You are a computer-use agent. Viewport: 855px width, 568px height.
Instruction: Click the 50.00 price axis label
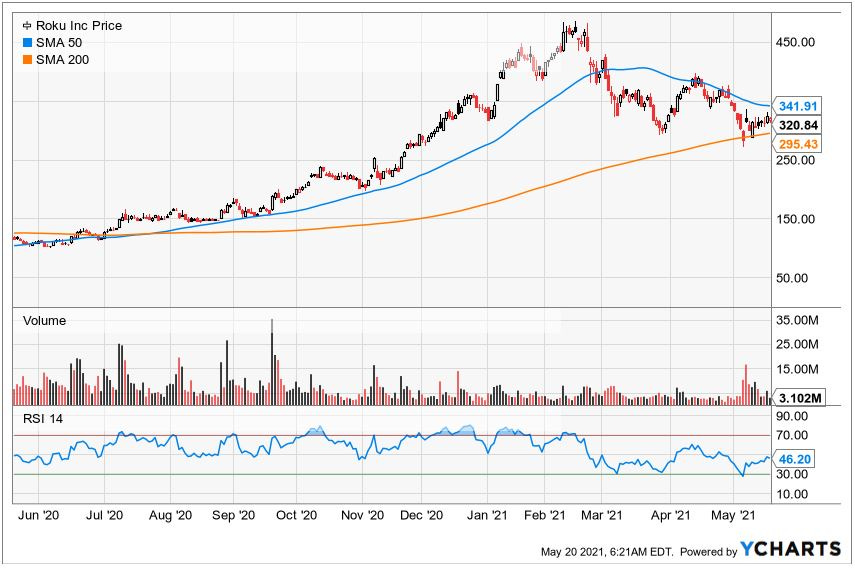pos(792,278)
